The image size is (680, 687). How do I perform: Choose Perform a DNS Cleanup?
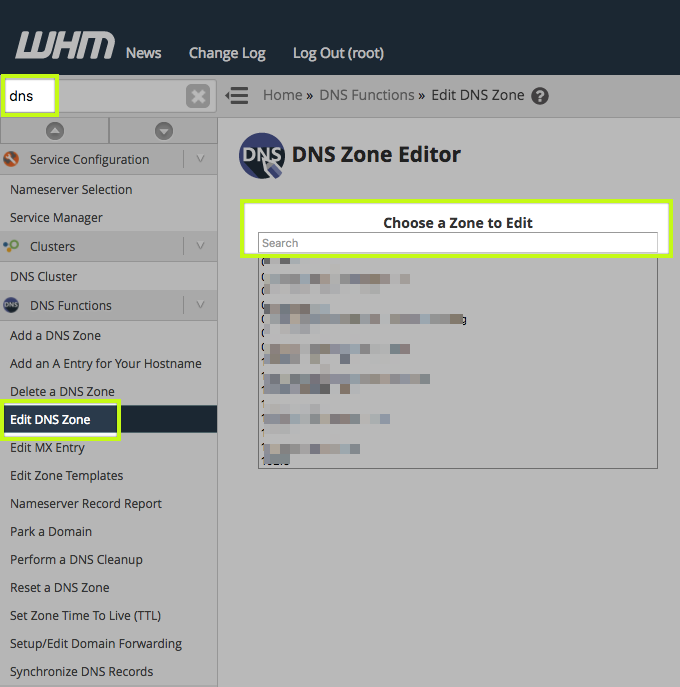(76, 560)
